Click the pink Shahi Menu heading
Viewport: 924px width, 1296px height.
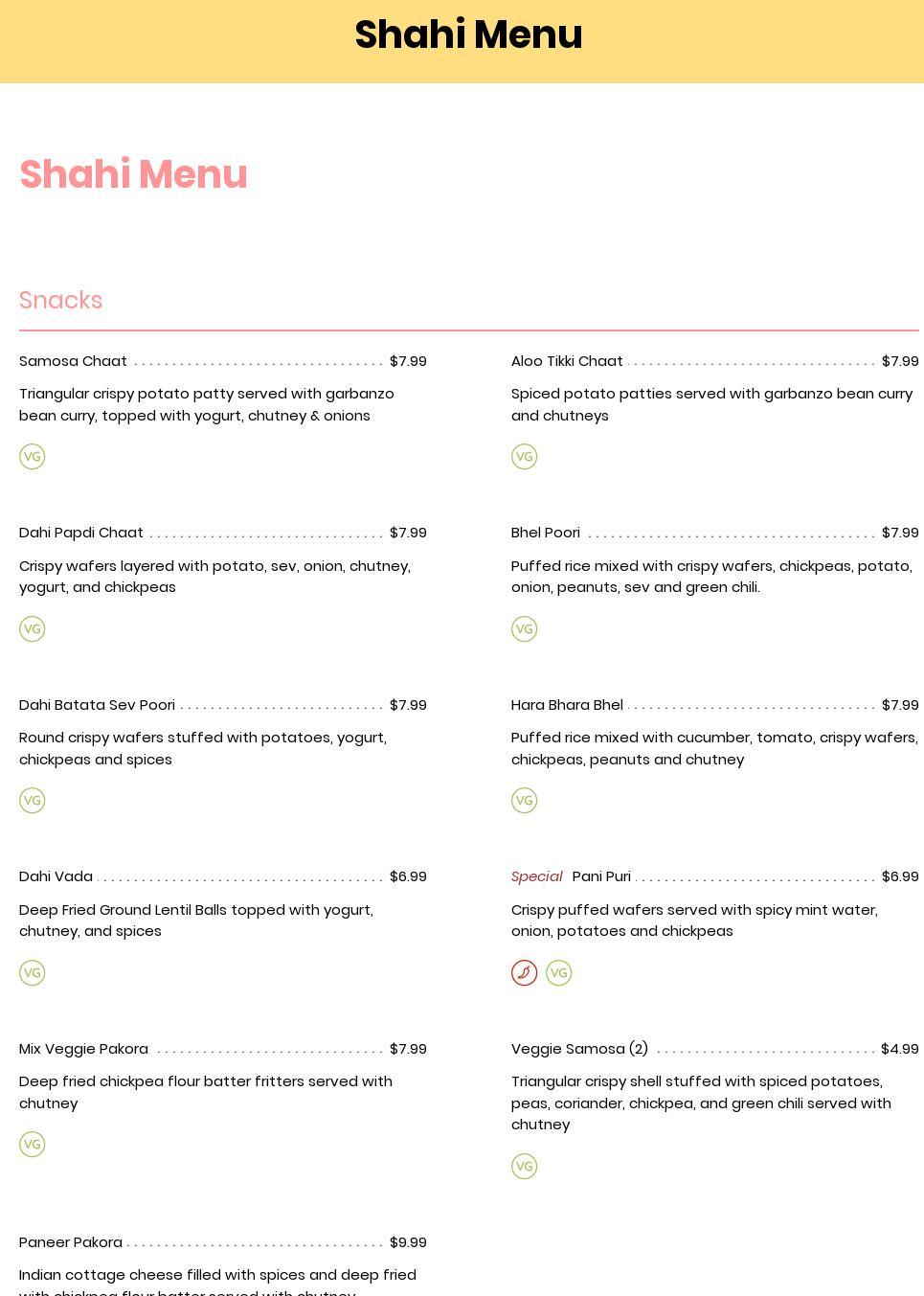[x=133, y=174]
